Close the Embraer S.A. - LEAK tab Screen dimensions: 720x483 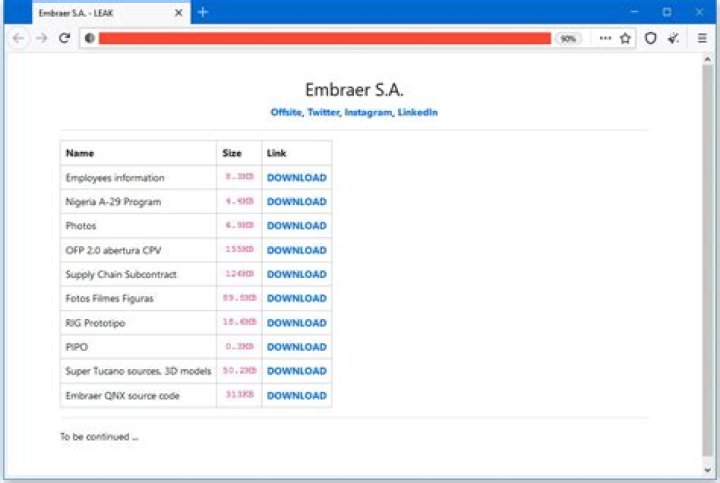[179, 13]
